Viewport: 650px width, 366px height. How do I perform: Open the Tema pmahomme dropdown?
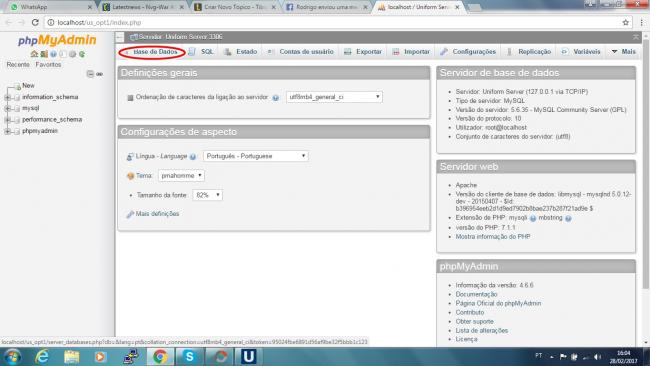pos(181,176)
